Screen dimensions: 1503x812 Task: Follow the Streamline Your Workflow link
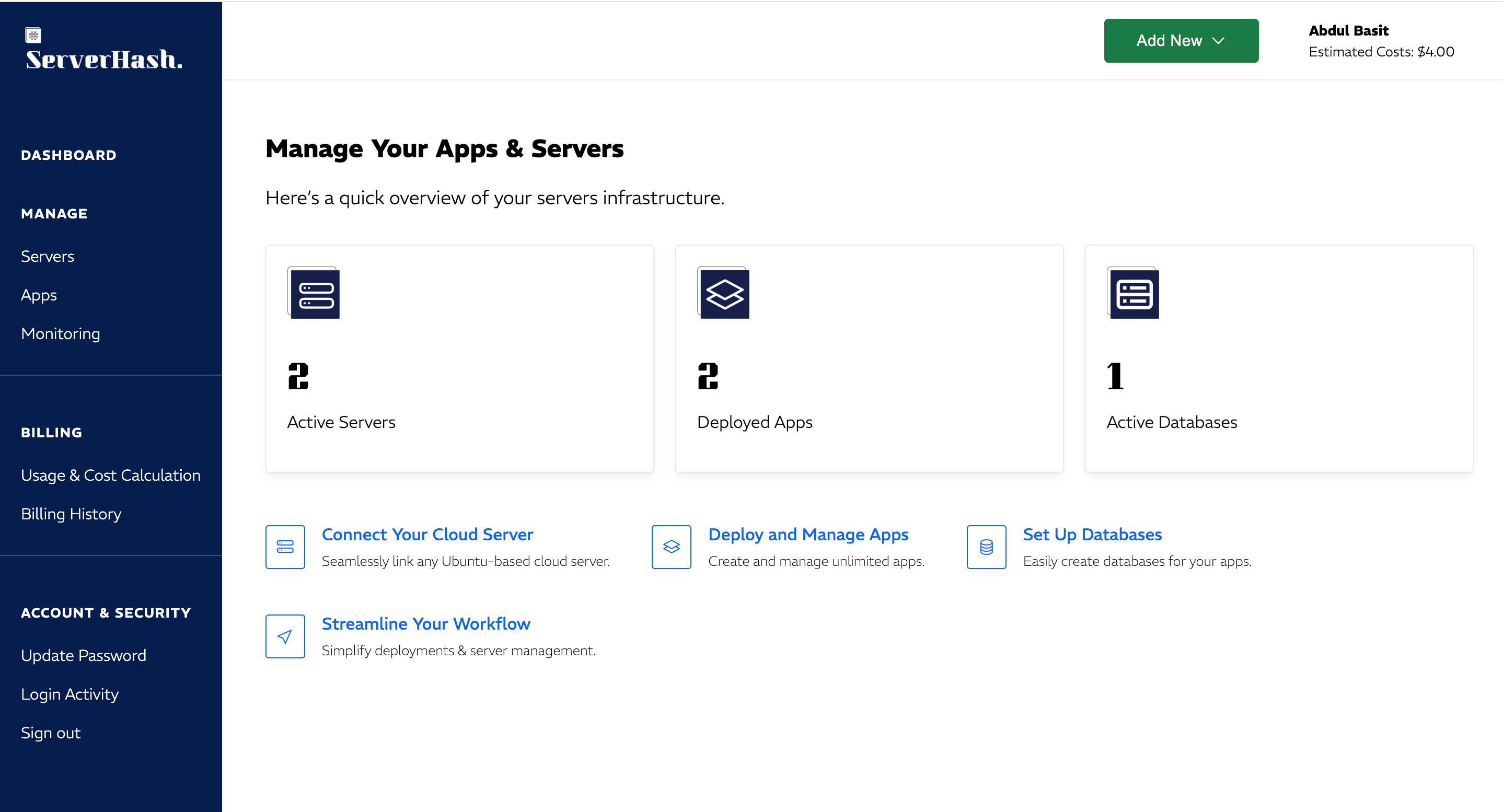click(426, 623)
